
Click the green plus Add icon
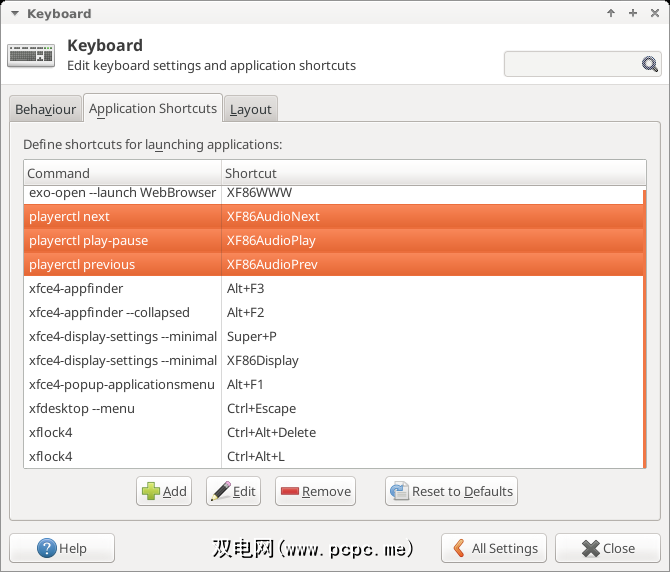tap(151, 491)
